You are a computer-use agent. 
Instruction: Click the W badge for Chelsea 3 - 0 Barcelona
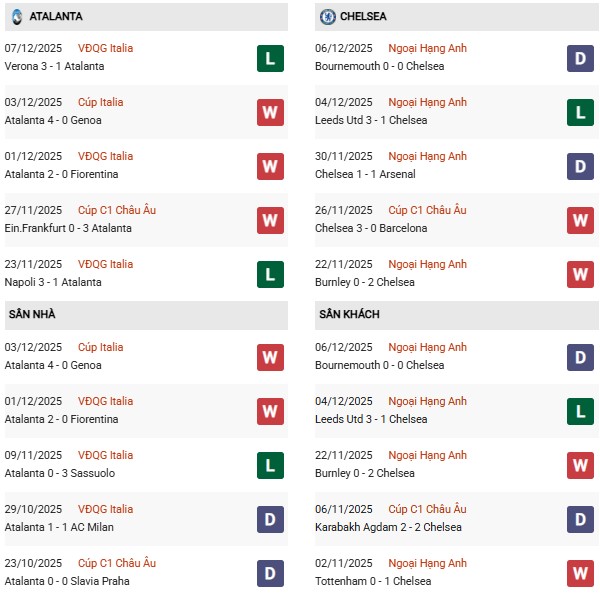point(579,220)
